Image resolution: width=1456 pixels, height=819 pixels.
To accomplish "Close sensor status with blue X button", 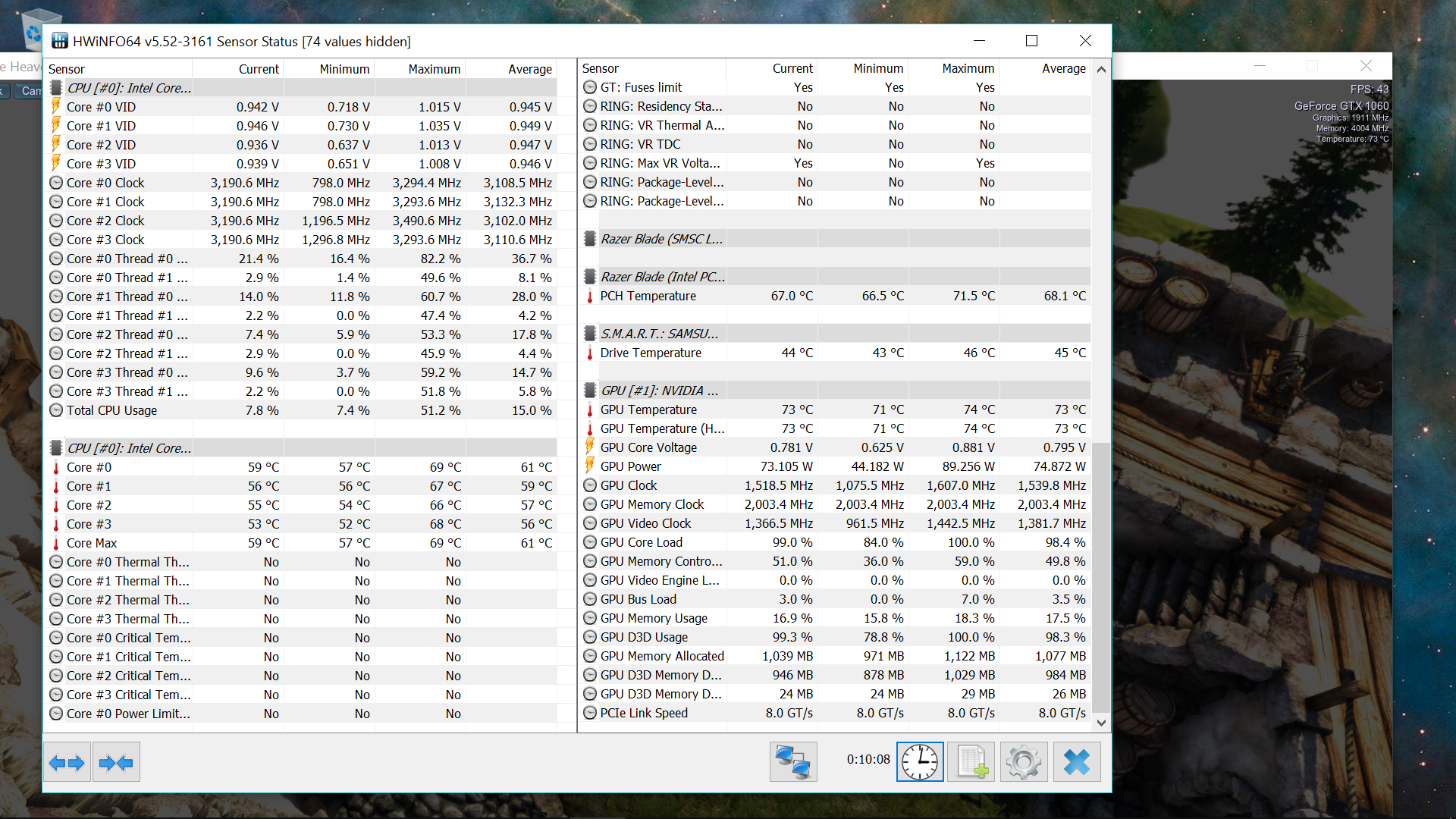I will [x=1077, y=762].
